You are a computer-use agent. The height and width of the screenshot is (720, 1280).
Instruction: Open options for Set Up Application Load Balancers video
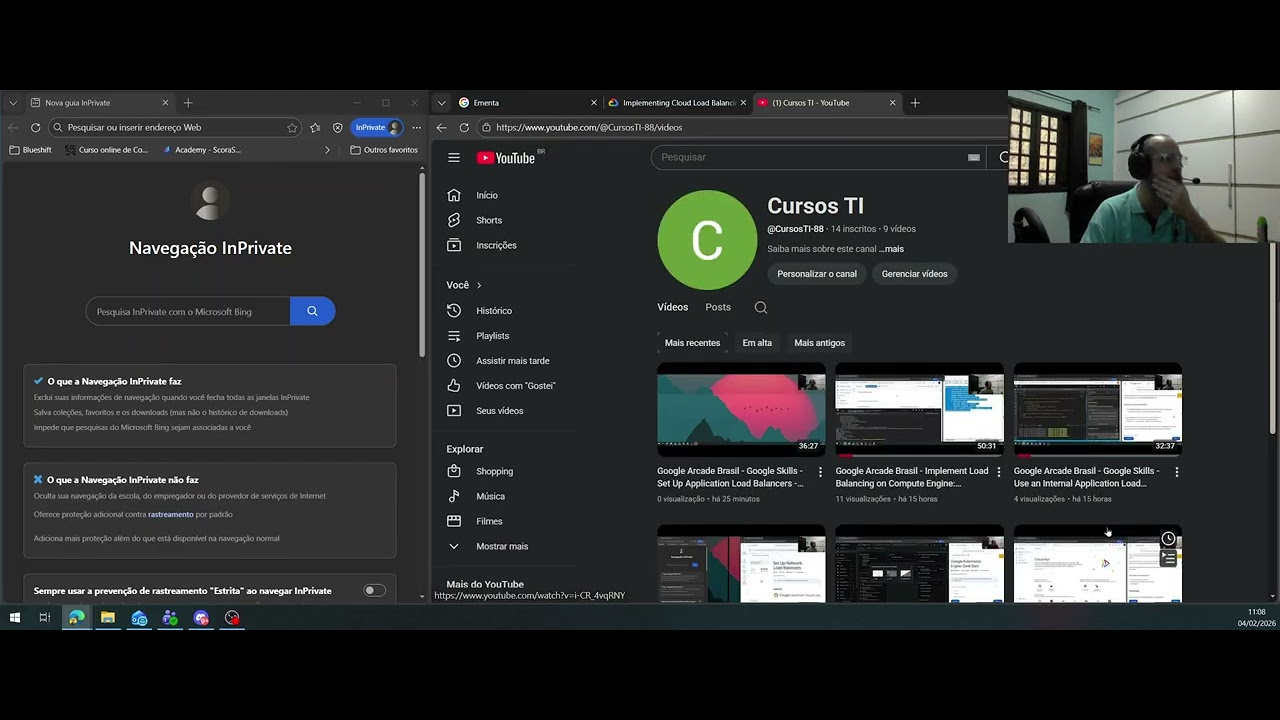click(x=820, y=472)
